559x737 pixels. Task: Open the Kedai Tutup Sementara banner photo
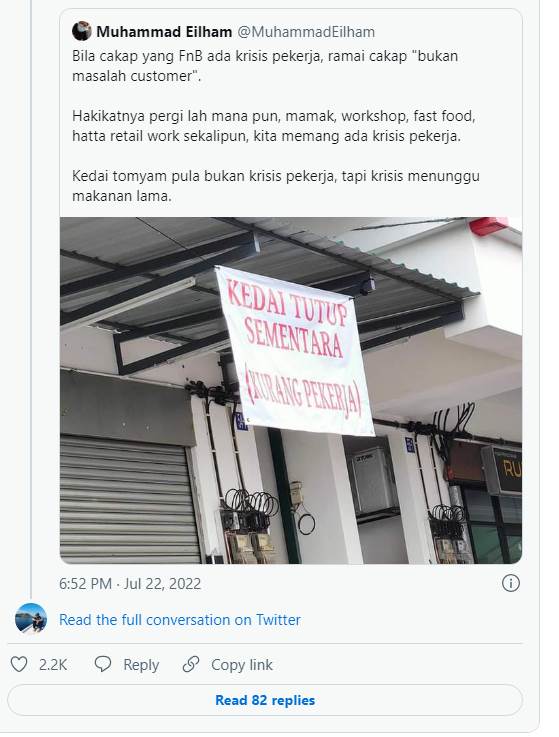(x=291, y=390)
